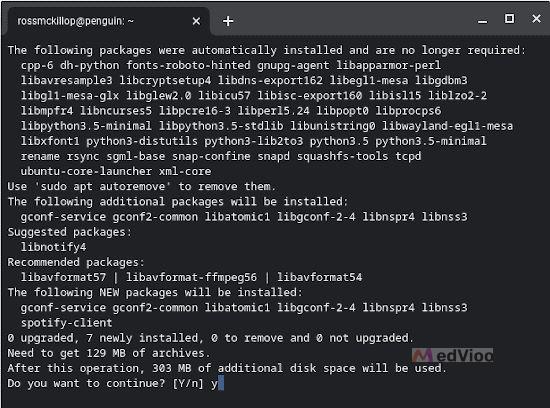The image size is (550, 408).
Task: Click 'Suggested packages:' heading
Action: [69, 232]
